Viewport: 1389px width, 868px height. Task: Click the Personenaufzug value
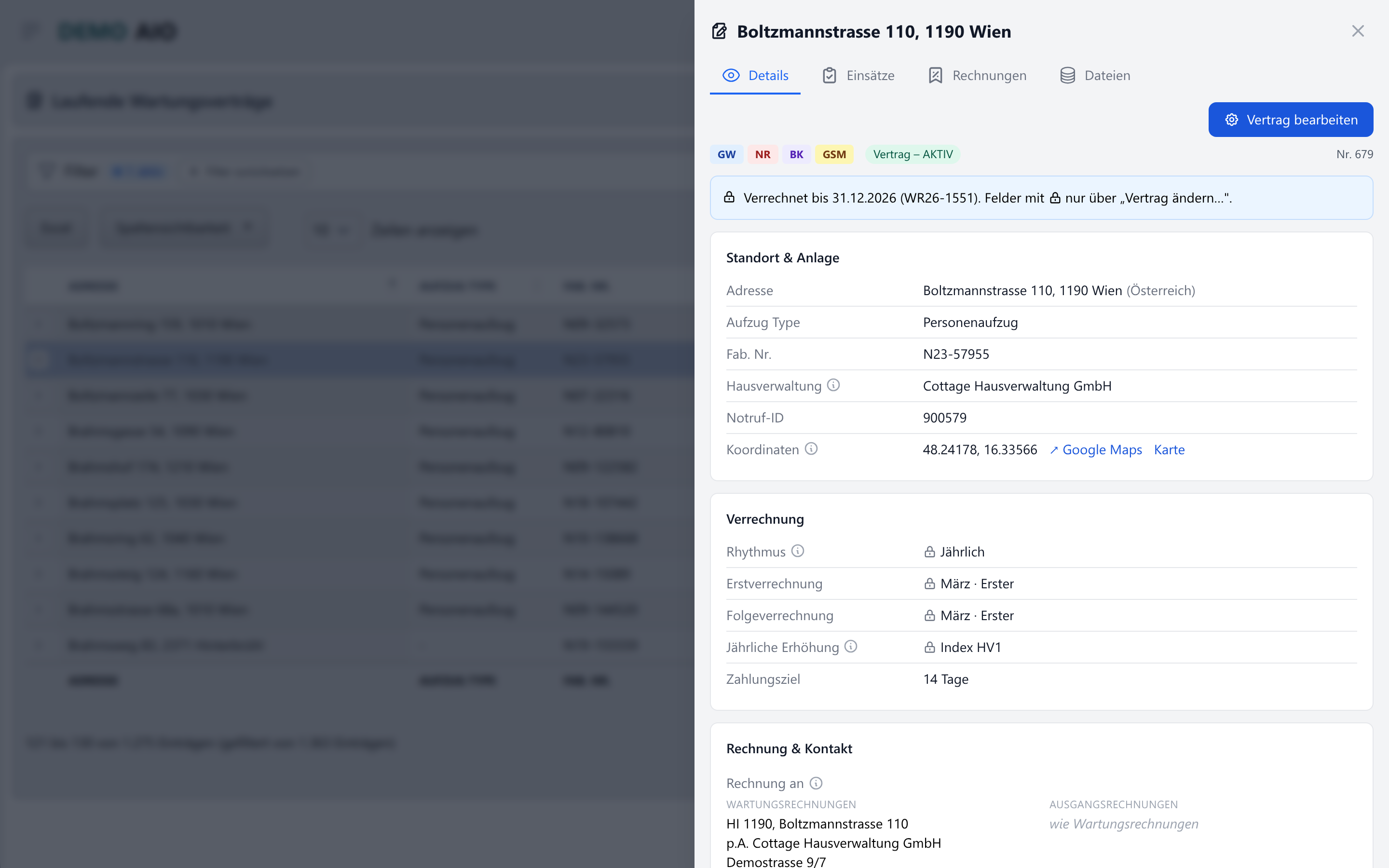(x=970, y=322)
